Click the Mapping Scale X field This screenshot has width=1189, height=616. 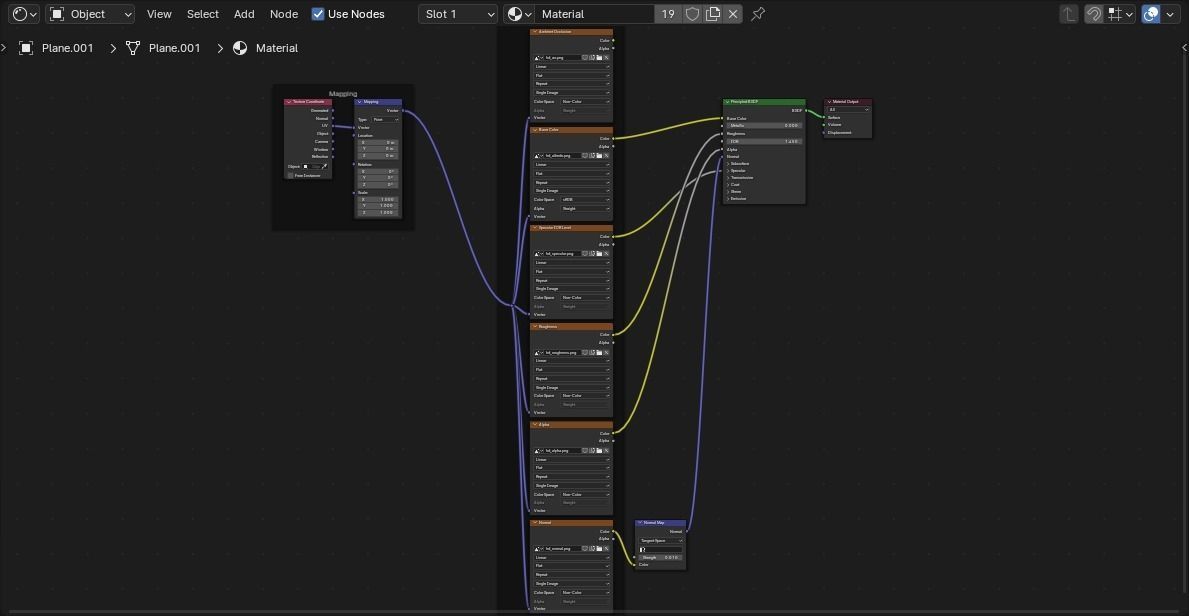378,200
